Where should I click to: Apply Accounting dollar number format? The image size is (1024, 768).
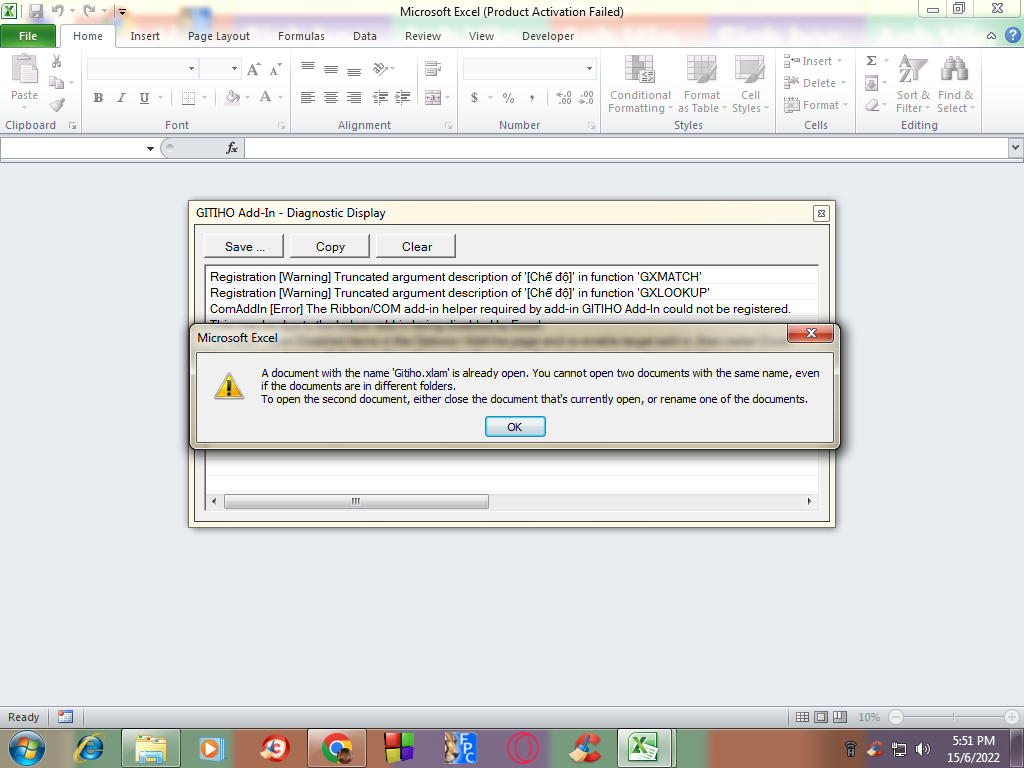[474, 98]
